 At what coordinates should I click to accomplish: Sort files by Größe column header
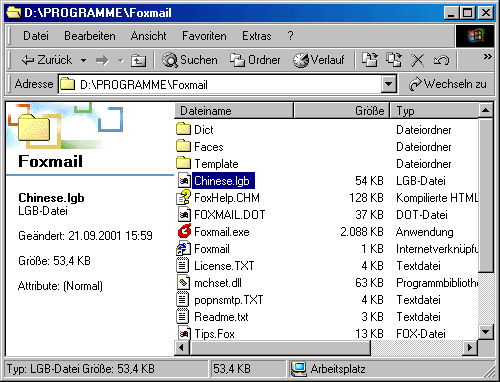coord(341,111)
